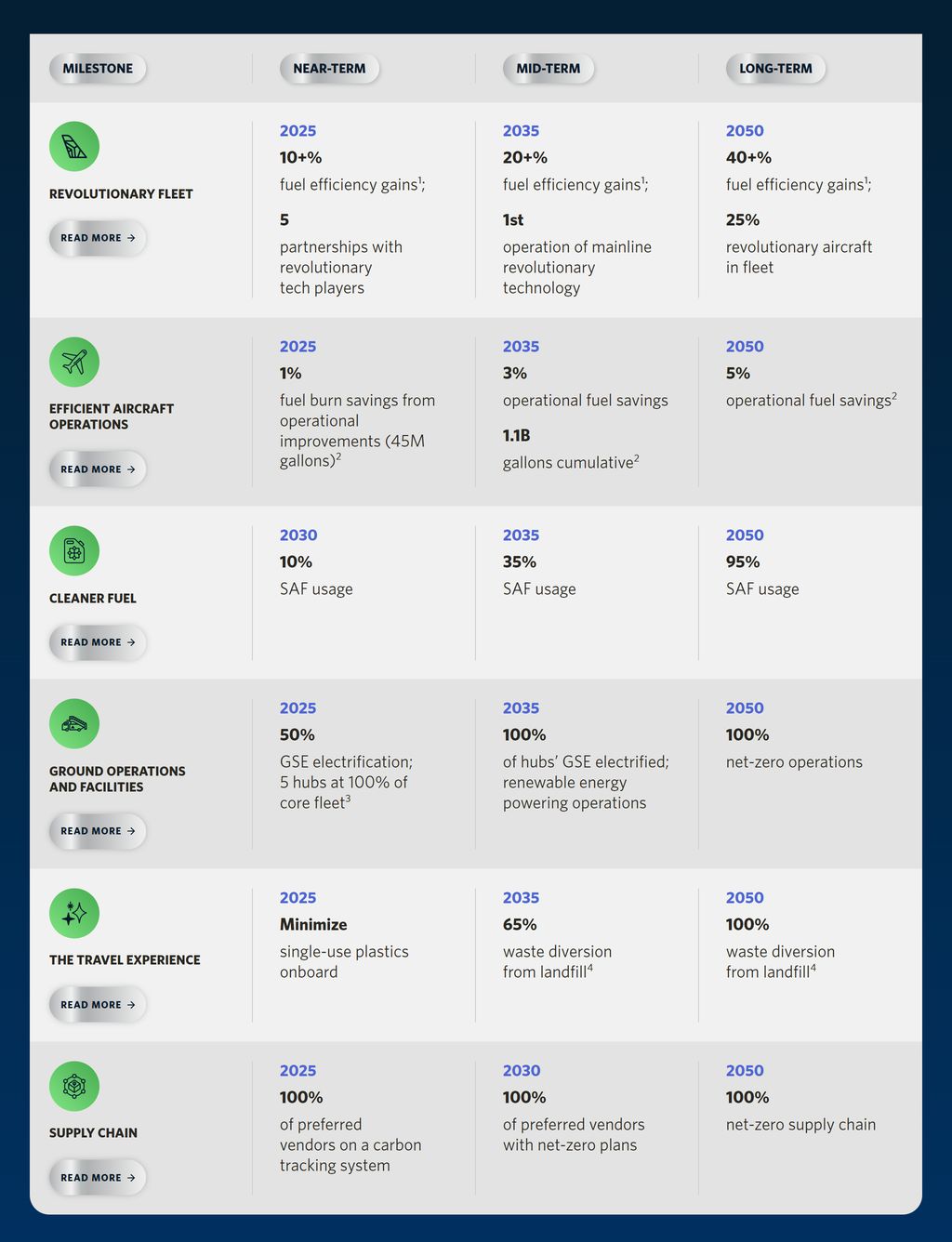Click the Ground Operations vehicle icon
The image size is (952, 1242).
click(74, 723)
